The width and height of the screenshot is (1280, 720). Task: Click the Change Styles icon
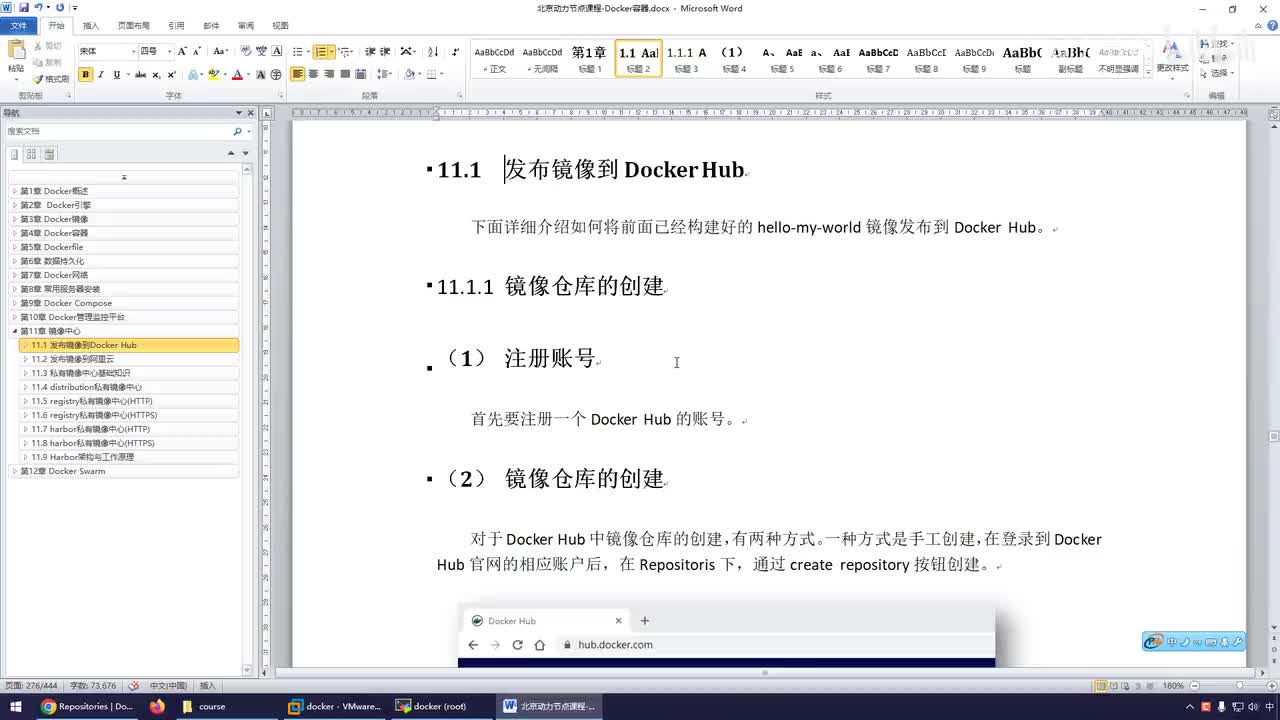[1172, 57]
